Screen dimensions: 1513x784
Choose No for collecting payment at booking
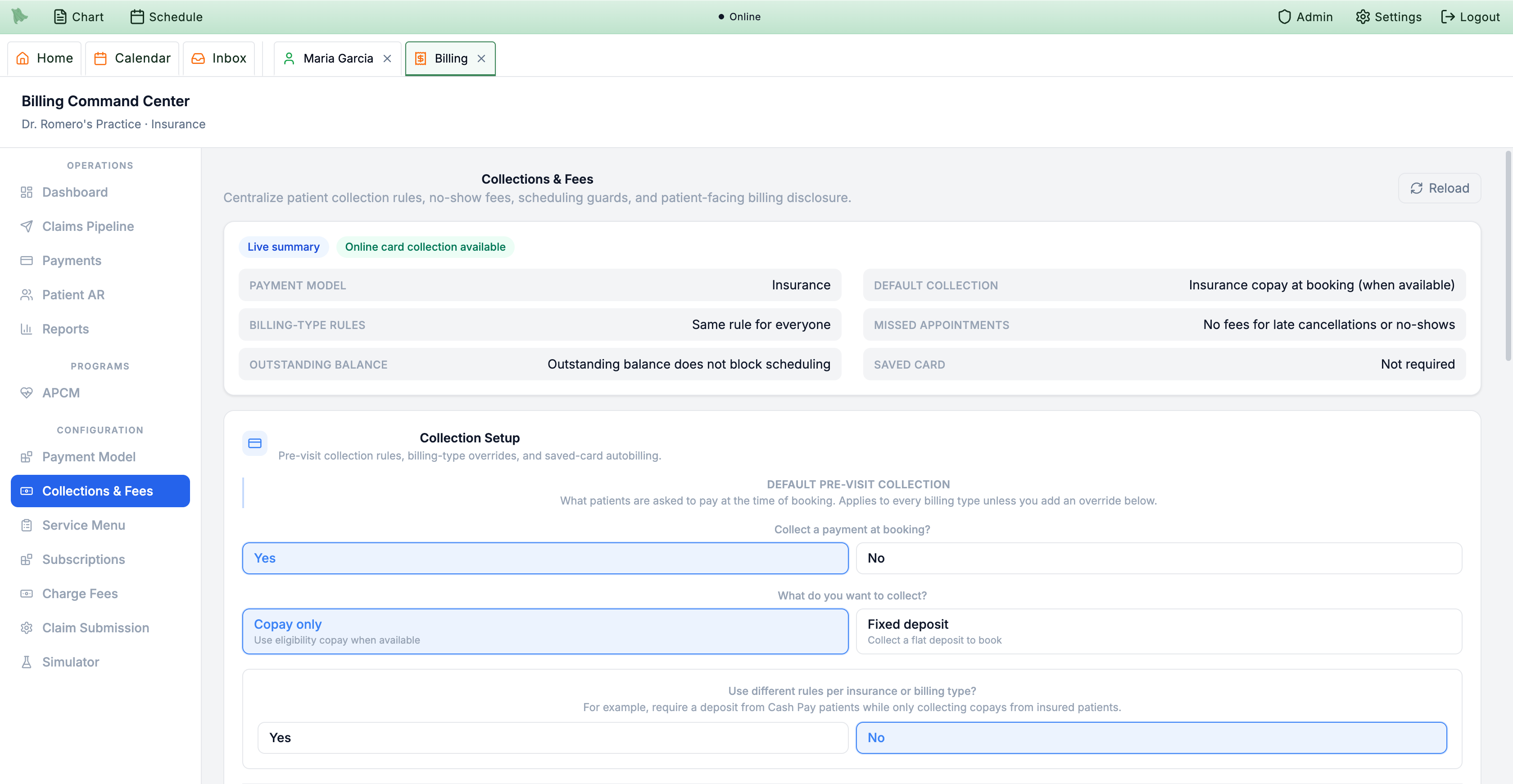point(1158,558)
